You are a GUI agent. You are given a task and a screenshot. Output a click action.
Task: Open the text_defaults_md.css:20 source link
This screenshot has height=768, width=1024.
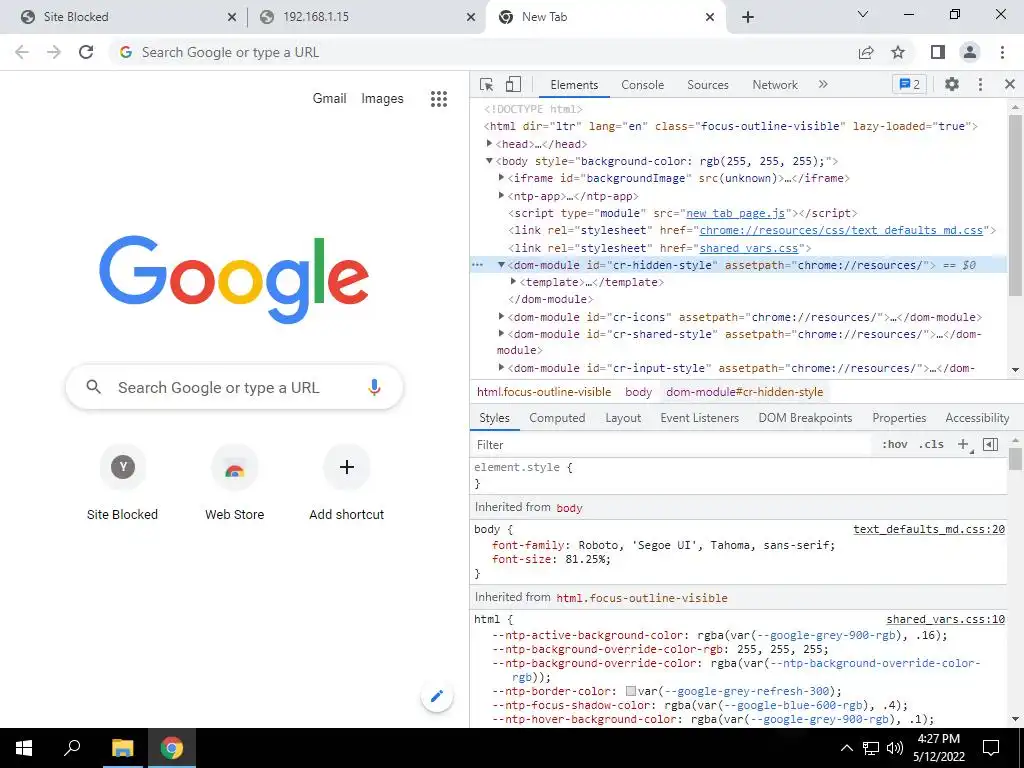929,529
